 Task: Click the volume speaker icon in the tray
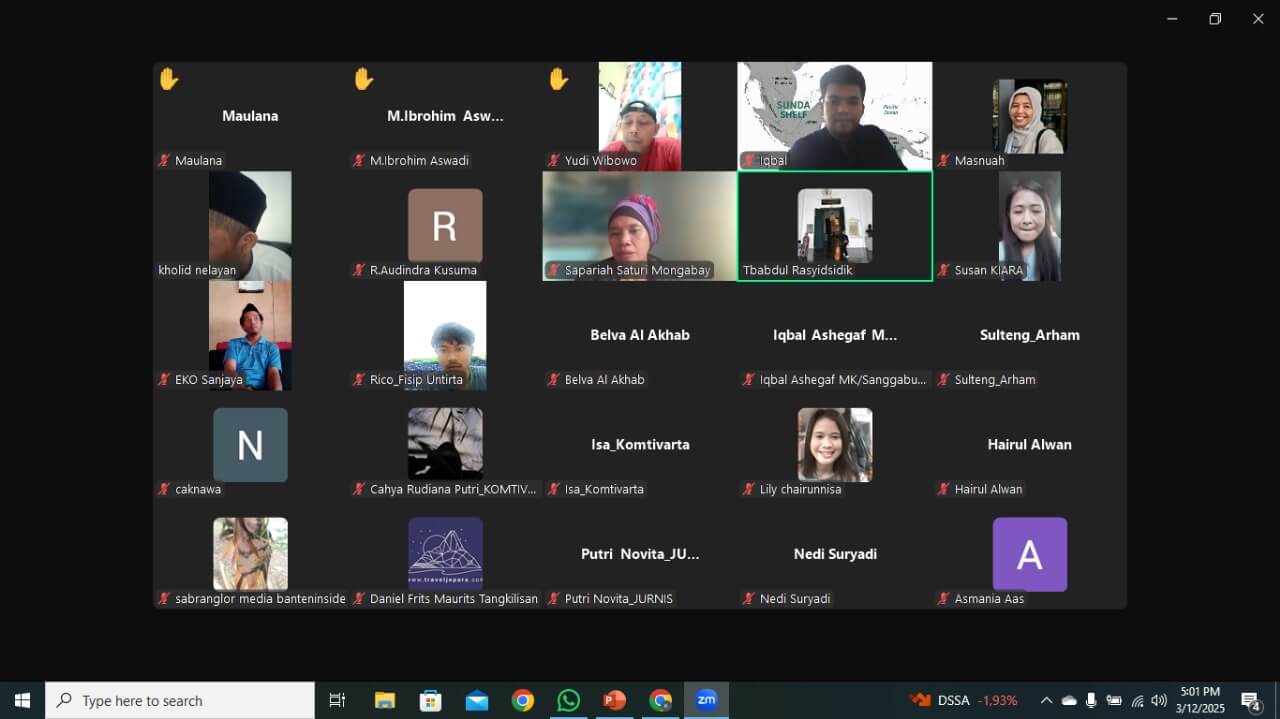[x=1159, y=700]
